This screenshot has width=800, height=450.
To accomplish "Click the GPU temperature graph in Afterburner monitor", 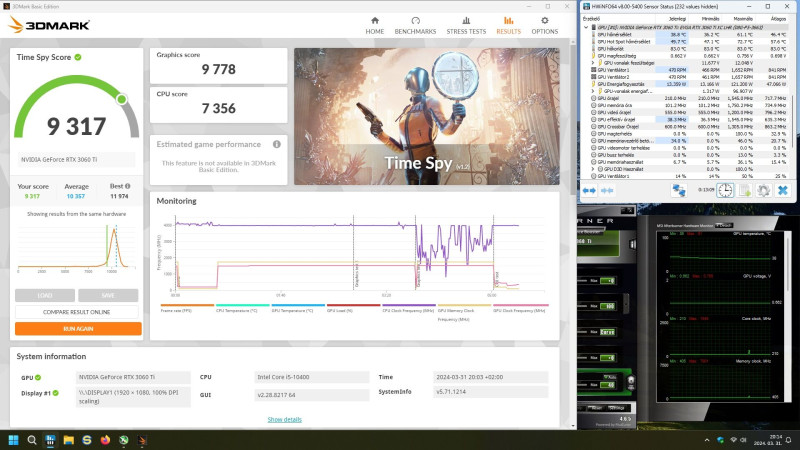I will 720,252.
